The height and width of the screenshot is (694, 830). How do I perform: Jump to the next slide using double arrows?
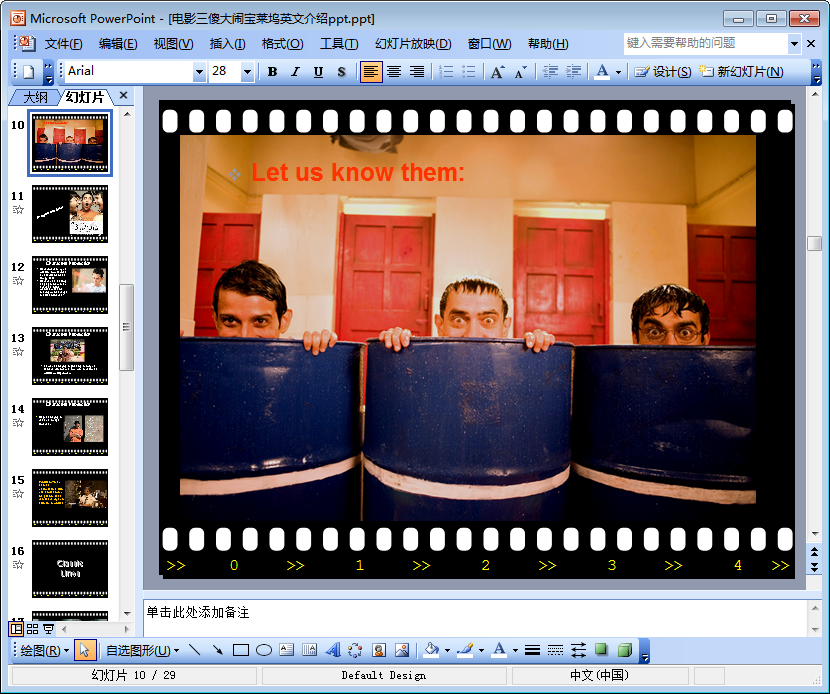click(814, 567)
